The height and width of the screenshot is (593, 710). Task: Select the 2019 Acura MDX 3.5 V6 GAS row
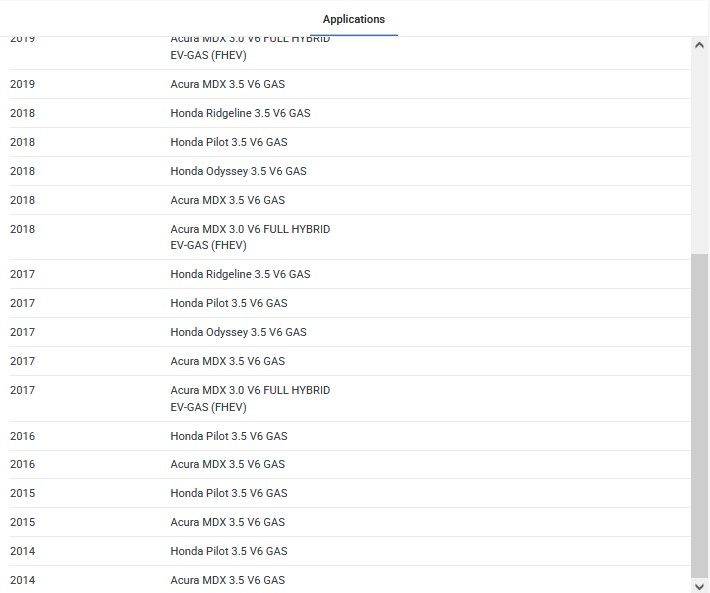pos(350,84)
